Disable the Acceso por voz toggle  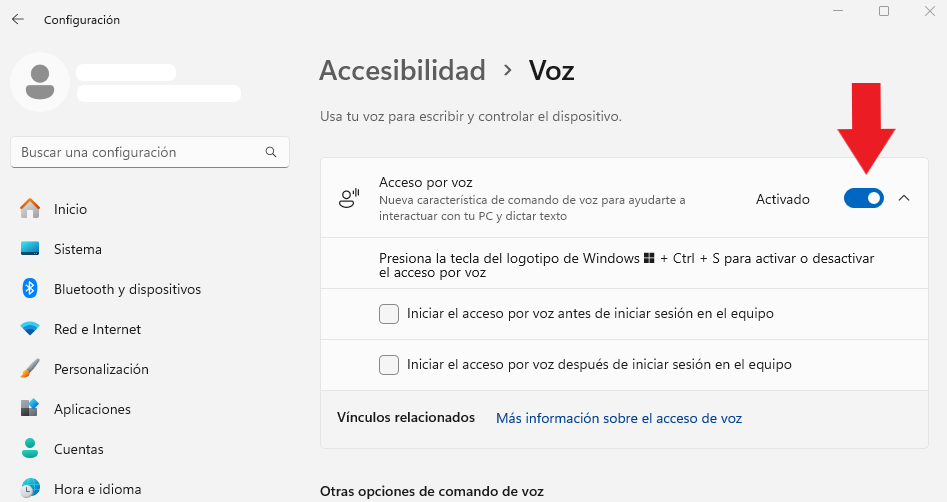[x=864, y=198]
